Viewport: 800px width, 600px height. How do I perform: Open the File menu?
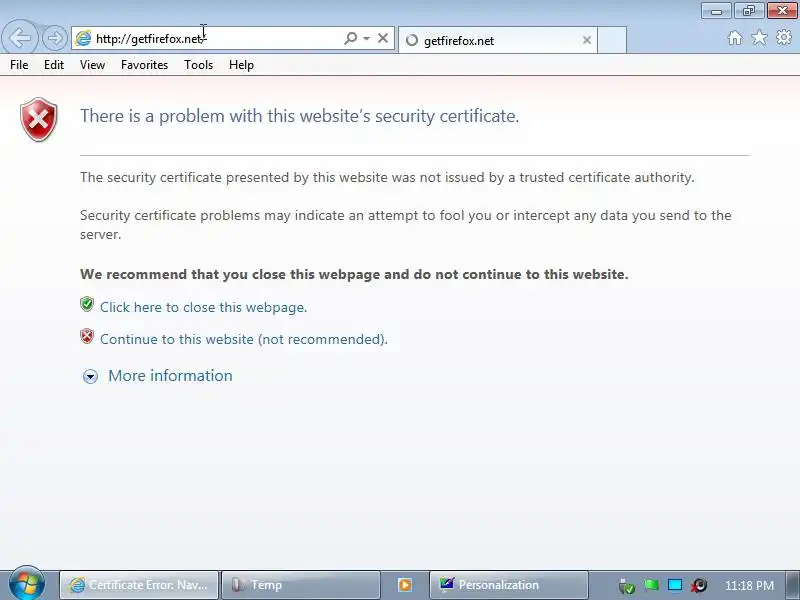[19, 65]
